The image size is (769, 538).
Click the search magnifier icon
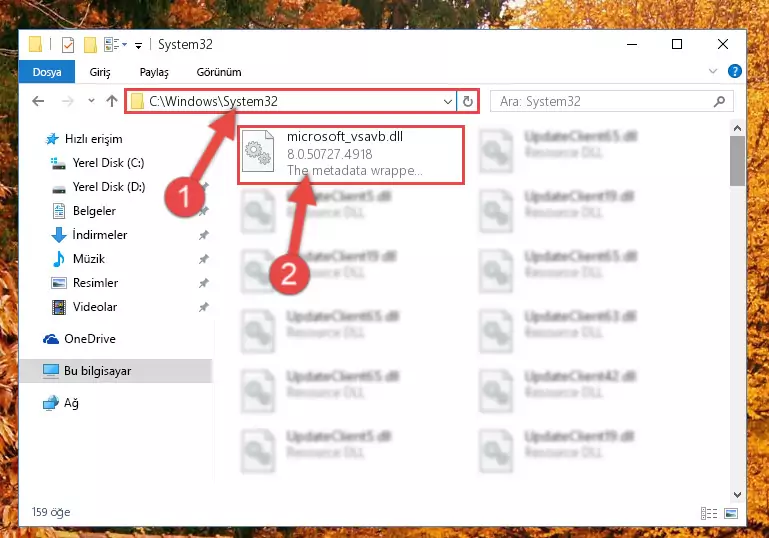[719, 102]
